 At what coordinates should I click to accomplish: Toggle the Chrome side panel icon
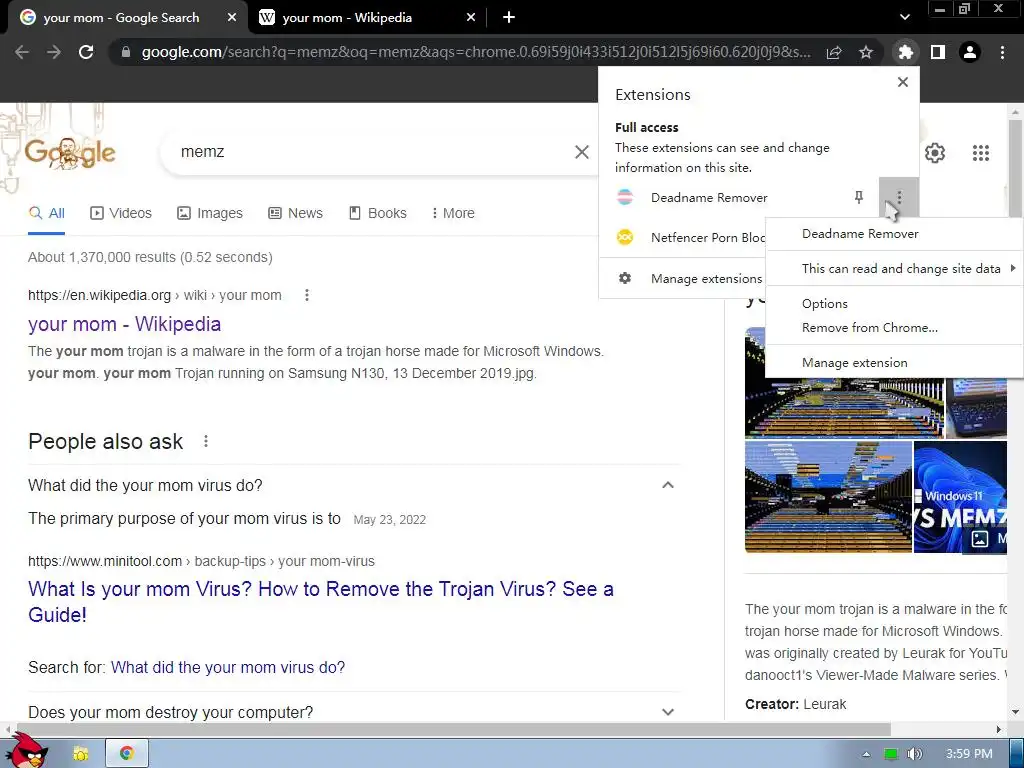(938, 52)
